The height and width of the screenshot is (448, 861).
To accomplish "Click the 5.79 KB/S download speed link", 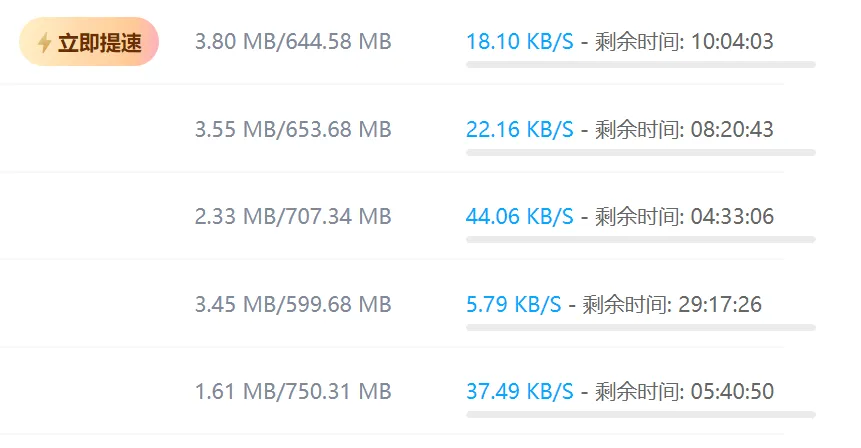I will [513, 304].
